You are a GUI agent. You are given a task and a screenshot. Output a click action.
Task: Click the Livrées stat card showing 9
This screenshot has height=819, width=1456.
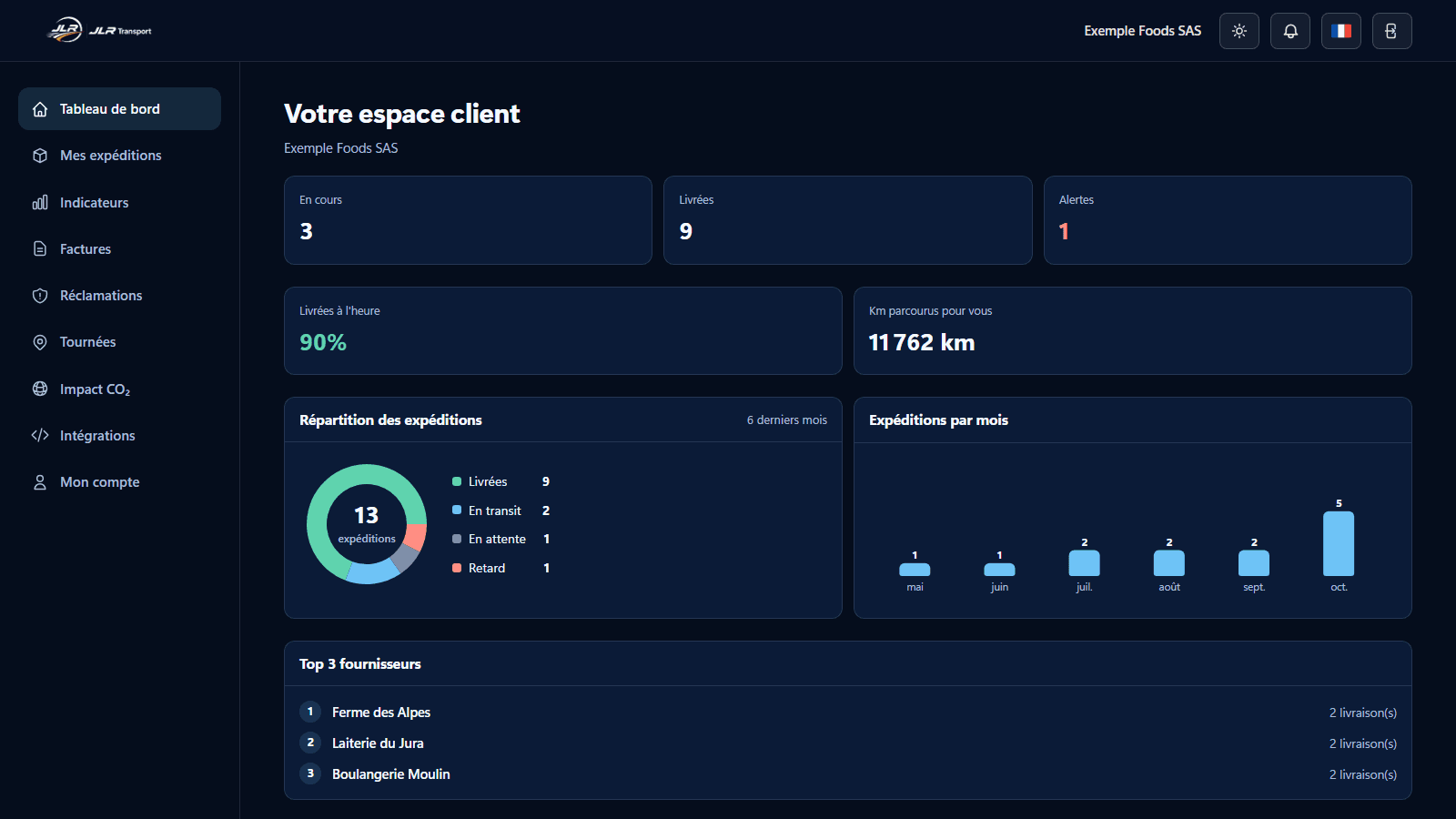point(848,220)
